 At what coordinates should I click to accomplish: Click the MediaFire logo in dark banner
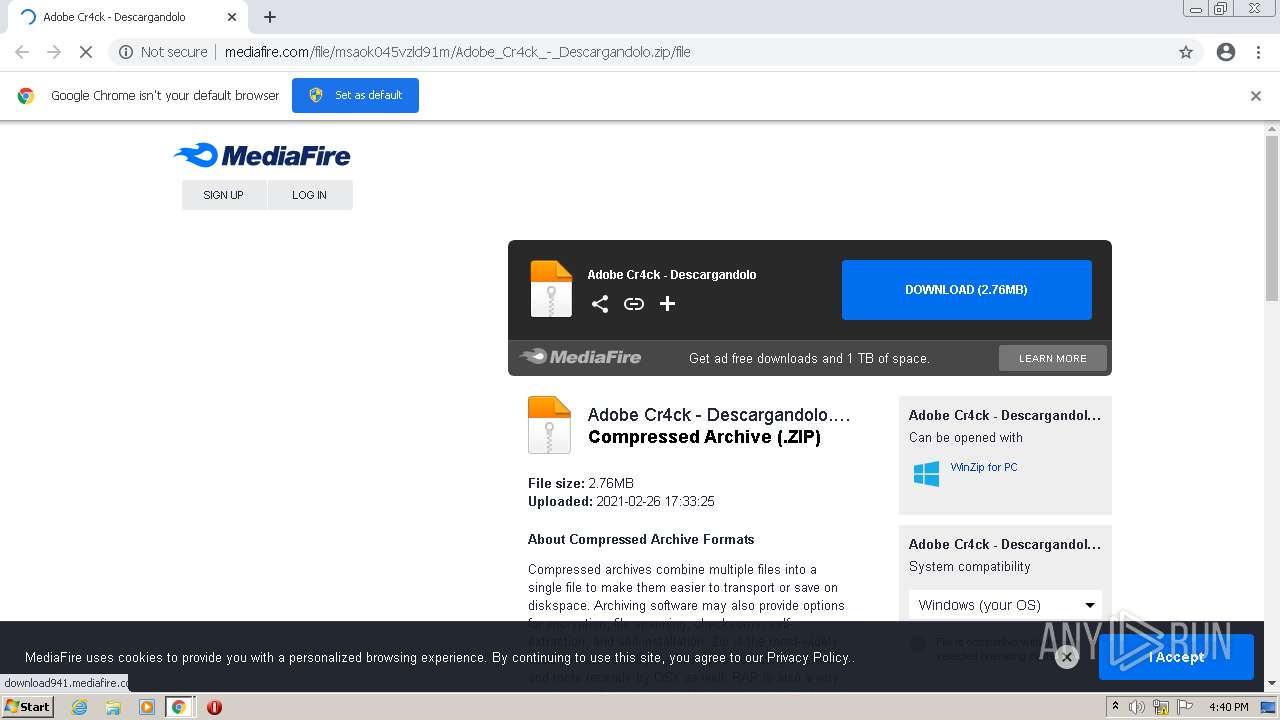pyautogui.click(x=580, y=357)
